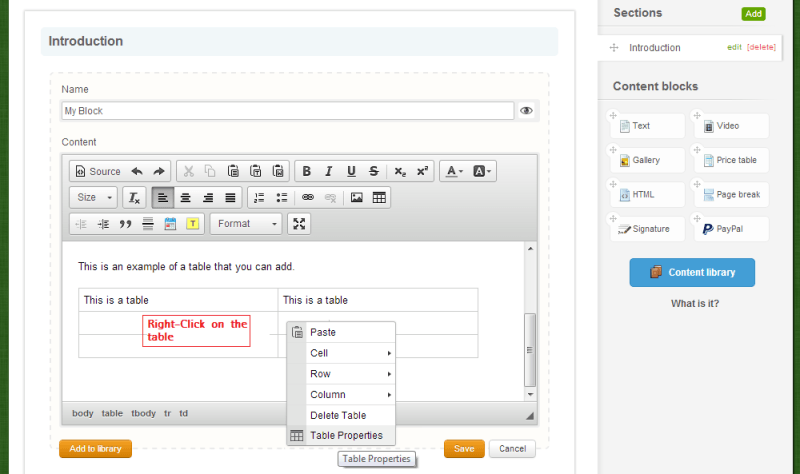Viewport: 800px width, 474px height.
Task: Click the Content library button
Action: pos(692,272)
